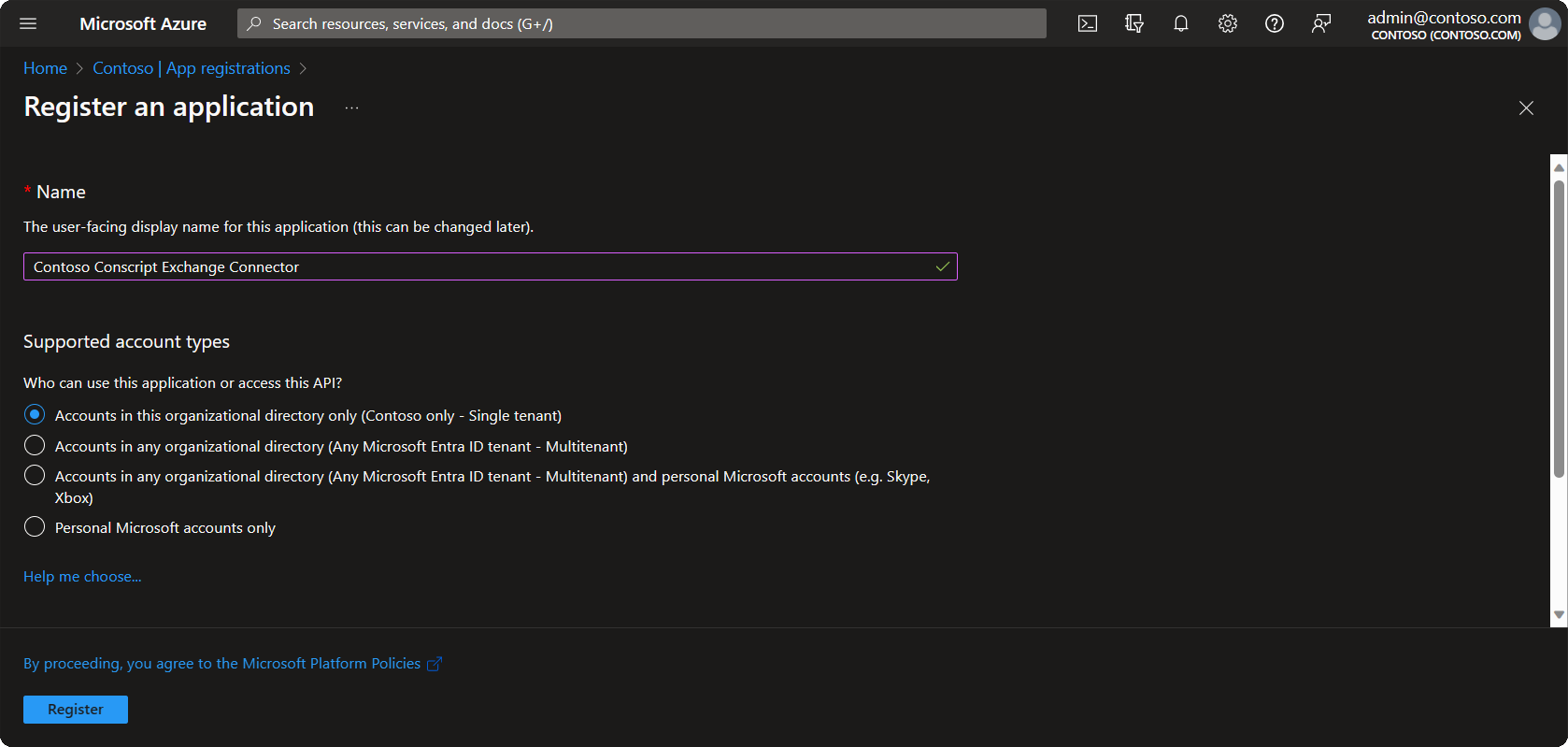Viewport: 1568px width, 747px height.
Task: Click the external link icon beside Platform Policies
Action: click(x=435, y=664)
